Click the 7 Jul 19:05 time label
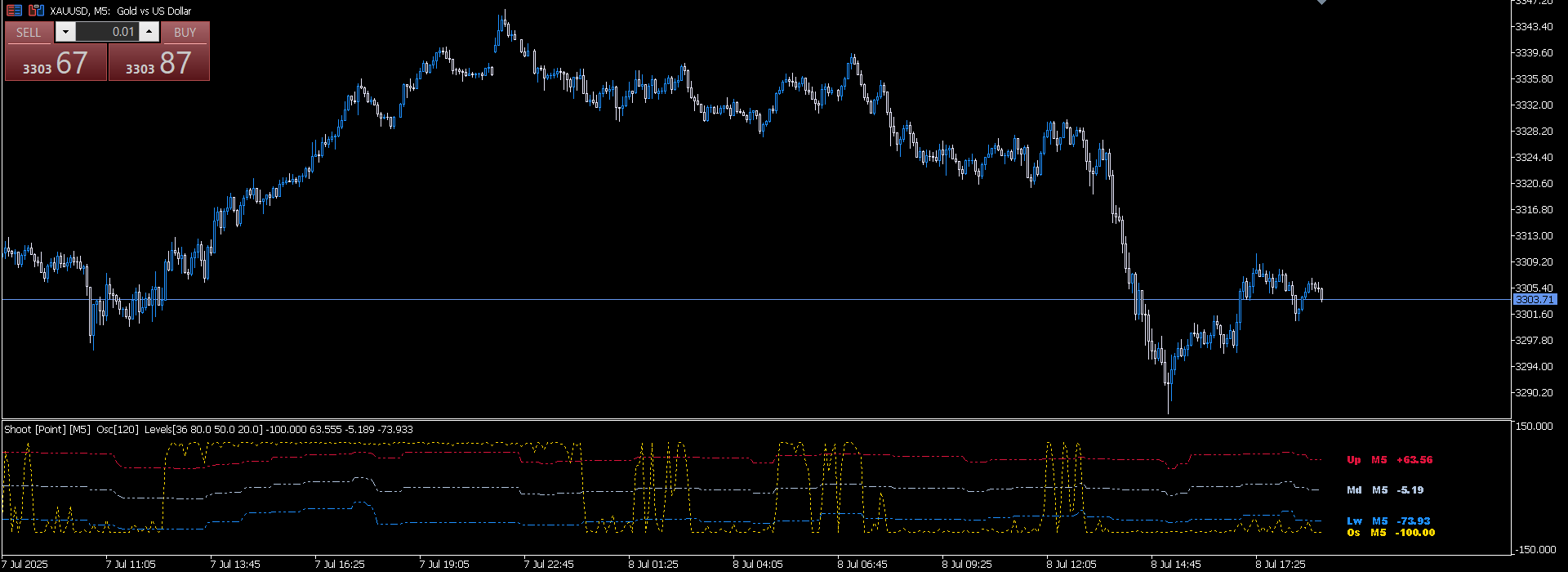This screenshot has height=572, width=1568. 444,564
